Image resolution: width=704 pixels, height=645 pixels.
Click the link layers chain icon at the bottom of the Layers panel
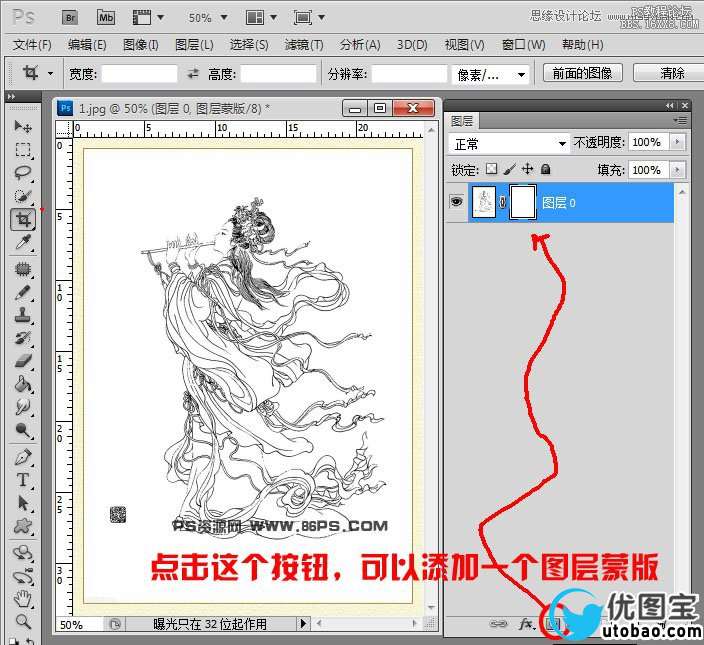(x=498, y=624)
